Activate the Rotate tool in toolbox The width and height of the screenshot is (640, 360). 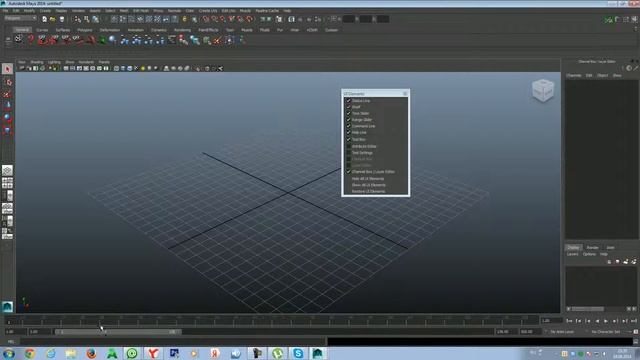(x=7, y=118)
